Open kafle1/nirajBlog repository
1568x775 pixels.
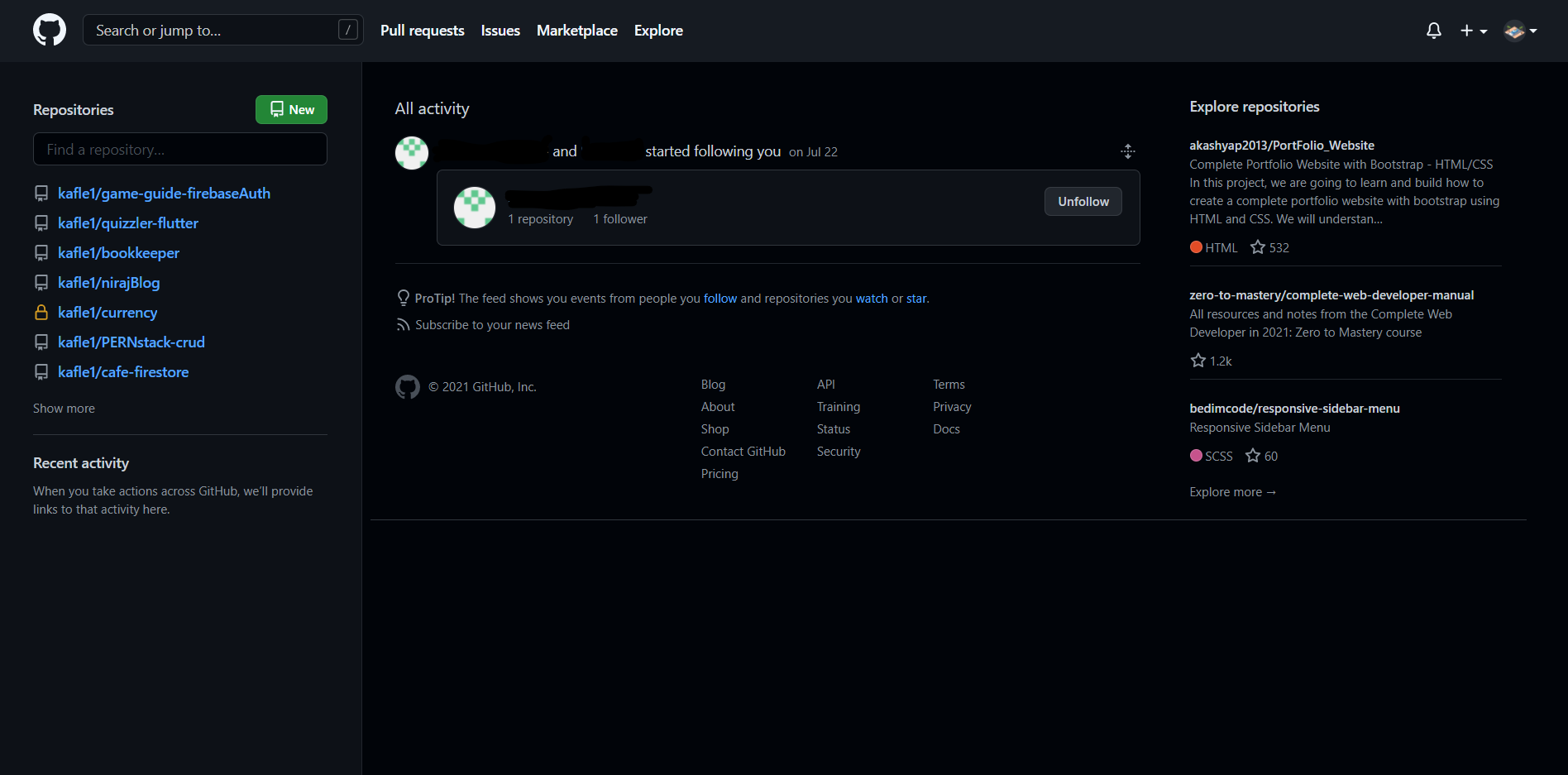(x=109, y=283)
